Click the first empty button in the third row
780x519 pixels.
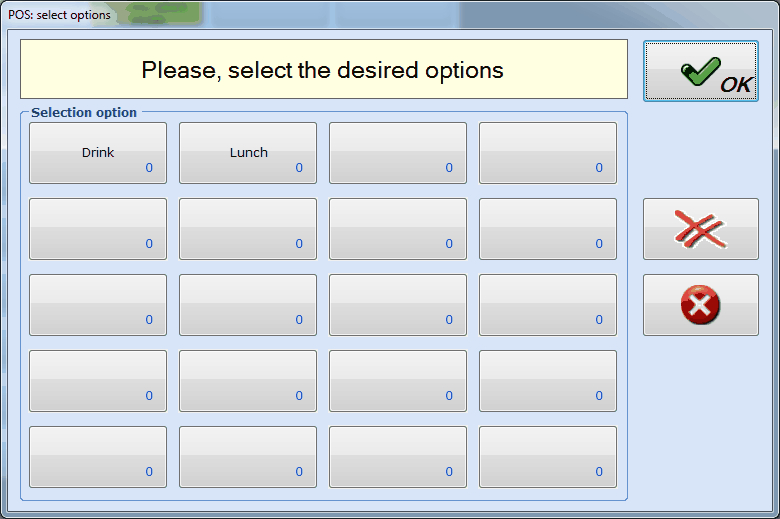(98, 305)
